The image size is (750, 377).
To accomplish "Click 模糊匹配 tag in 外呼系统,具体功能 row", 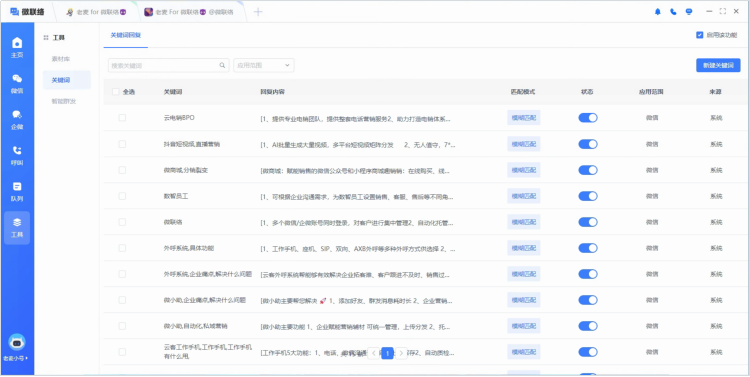I will (524, 248).
